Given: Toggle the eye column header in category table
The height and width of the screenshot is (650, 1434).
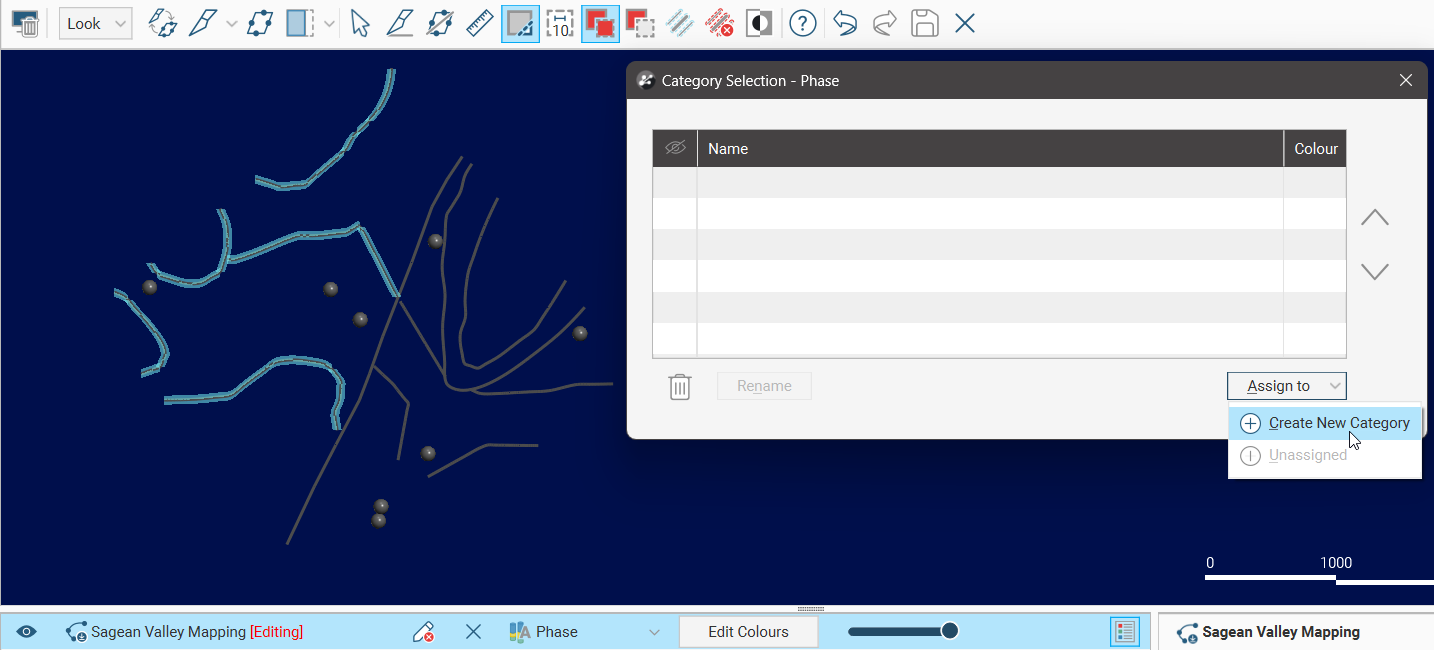Looking at the screenshot, I should point(675,148).
